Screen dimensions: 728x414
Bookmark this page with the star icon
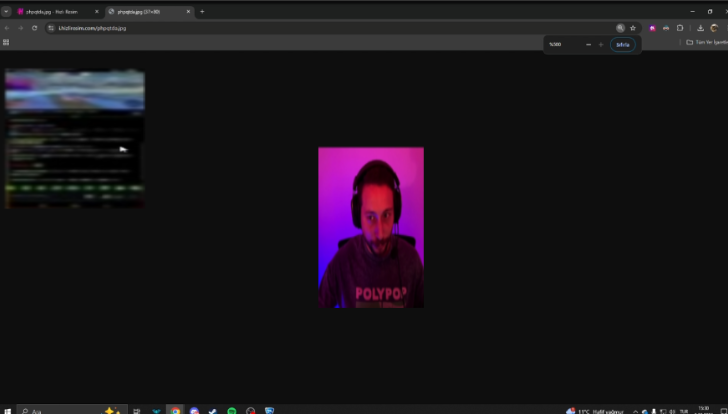click(x=633, y=28)
